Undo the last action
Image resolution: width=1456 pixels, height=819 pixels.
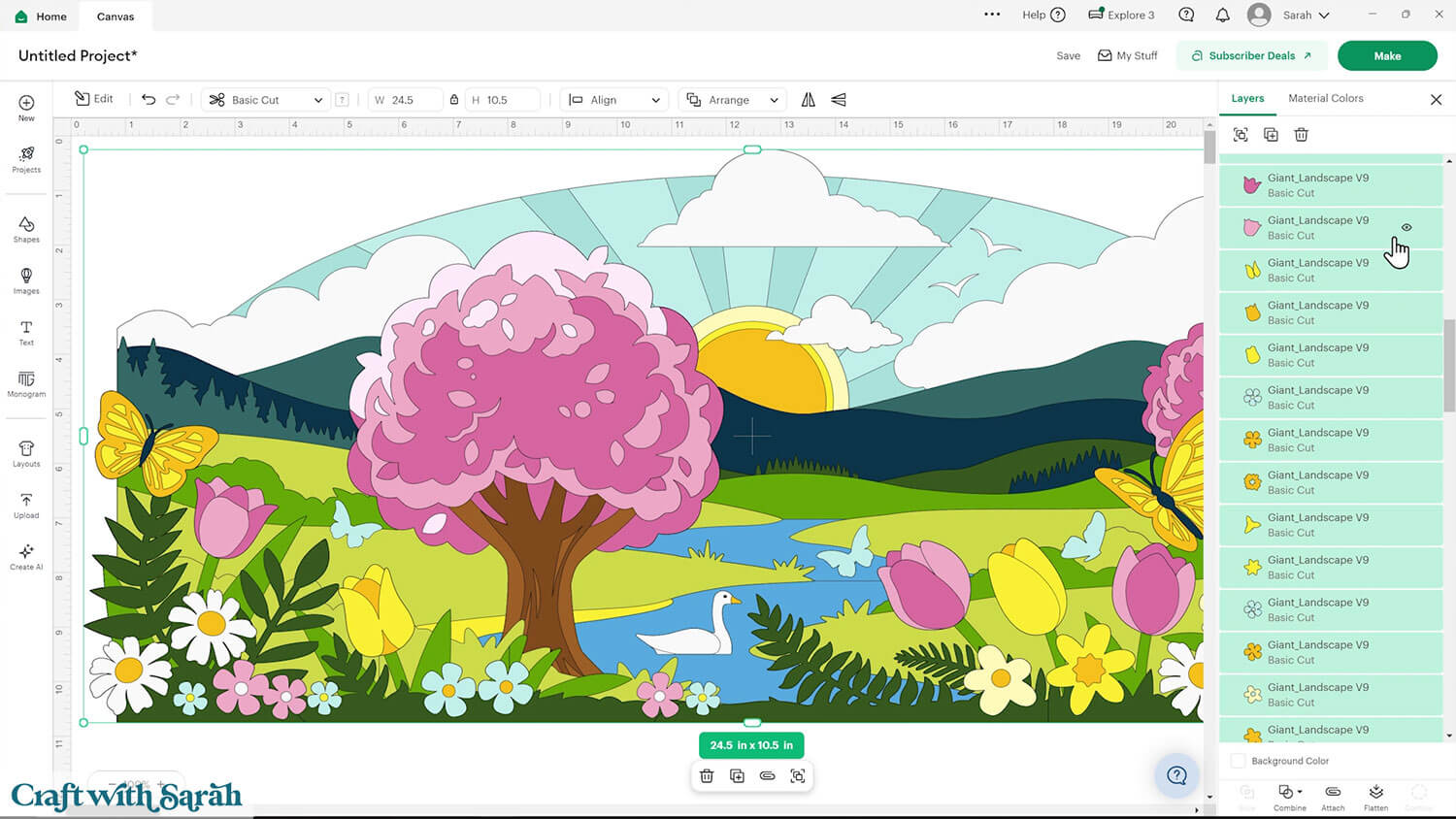click(149, 100)
